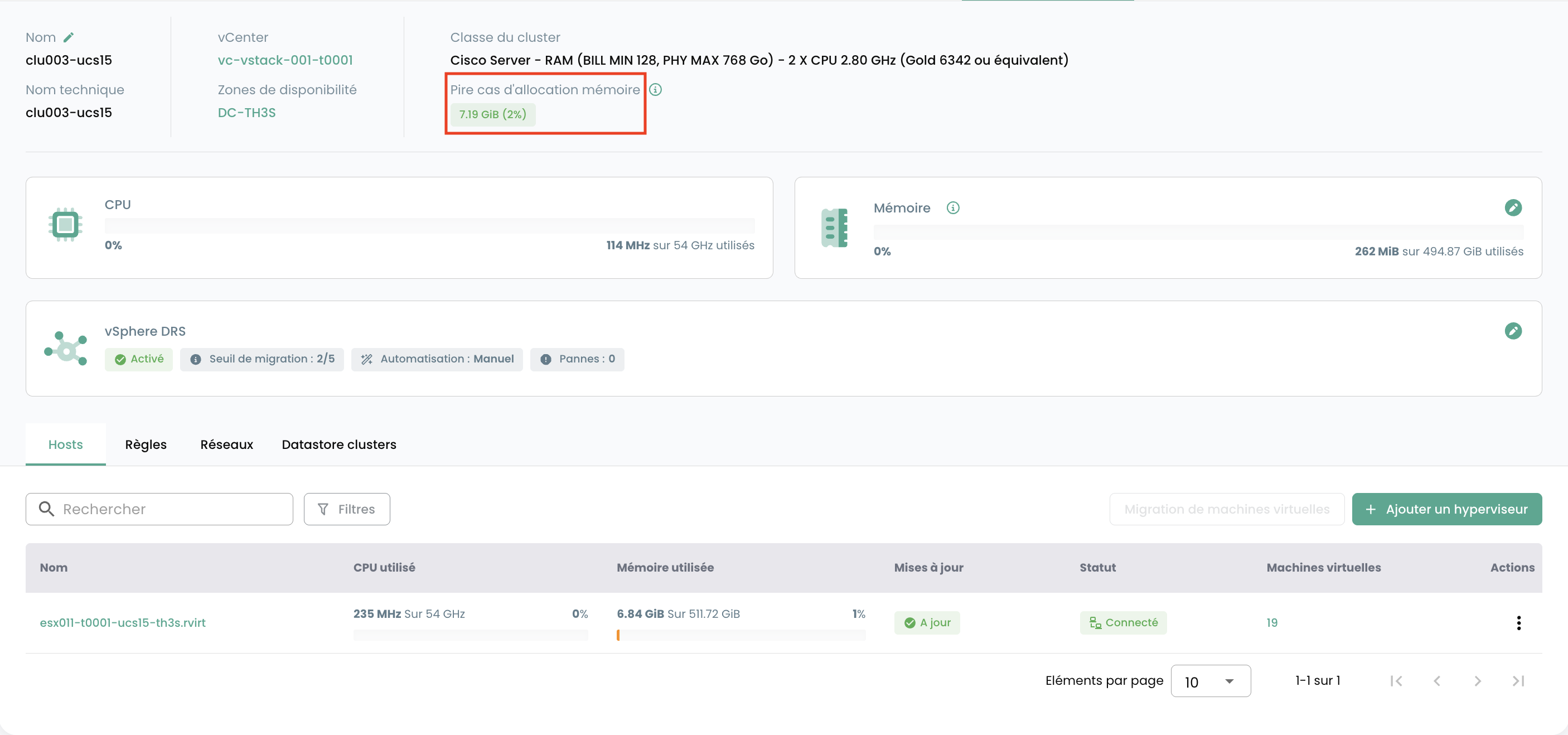The image size is (1568, 735).
Task: Open actions menu for esx011 host
Action: point(1519,622)
